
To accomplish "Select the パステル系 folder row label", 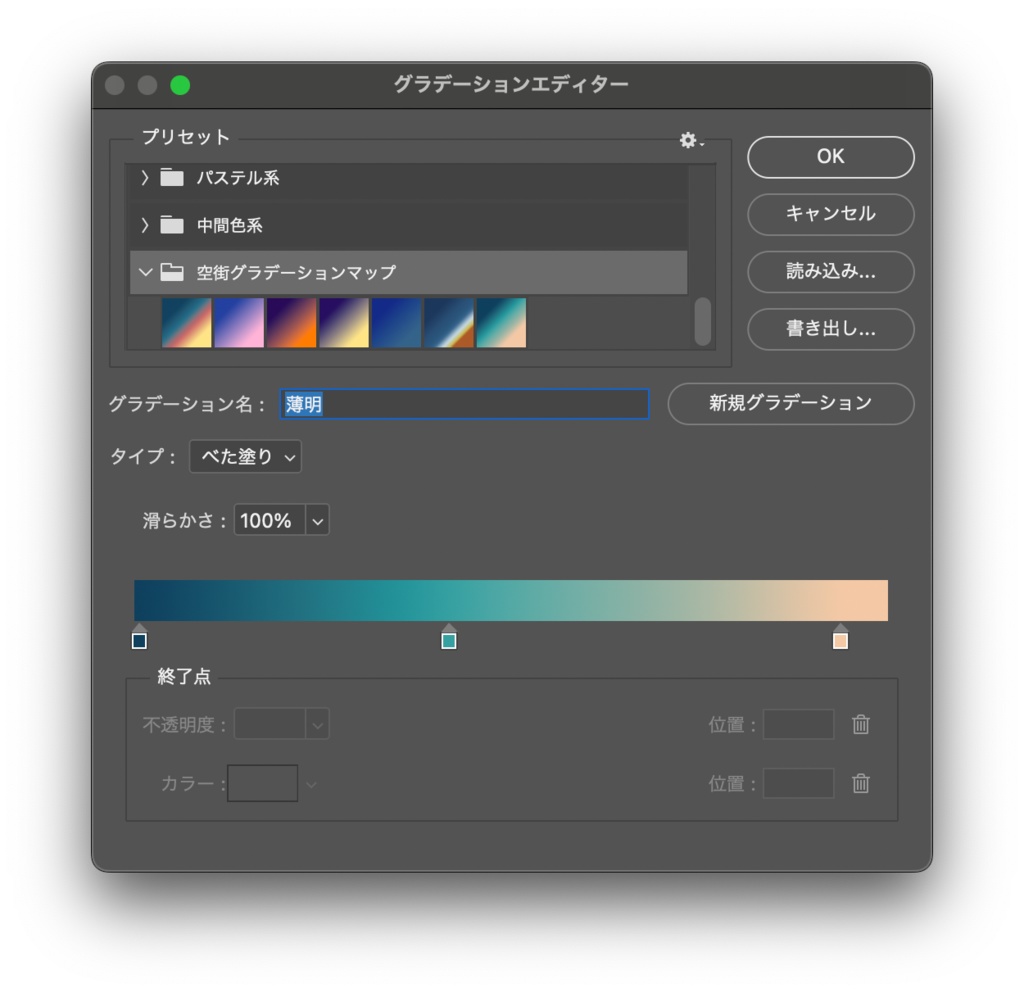I will pyautogui.click(x=238, y=178).
